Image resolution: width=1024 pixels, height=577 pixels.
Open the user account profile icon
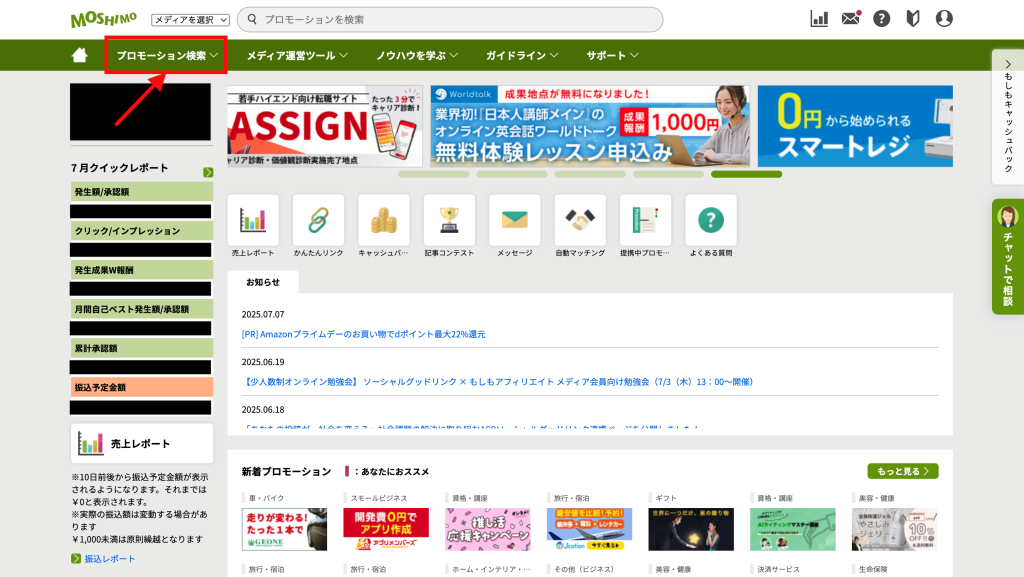943,19
